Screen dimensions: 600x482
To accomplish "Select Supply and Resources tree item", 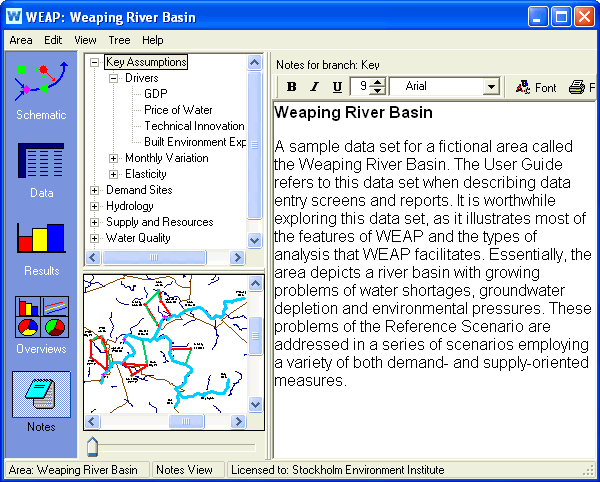I will point(160,222).
